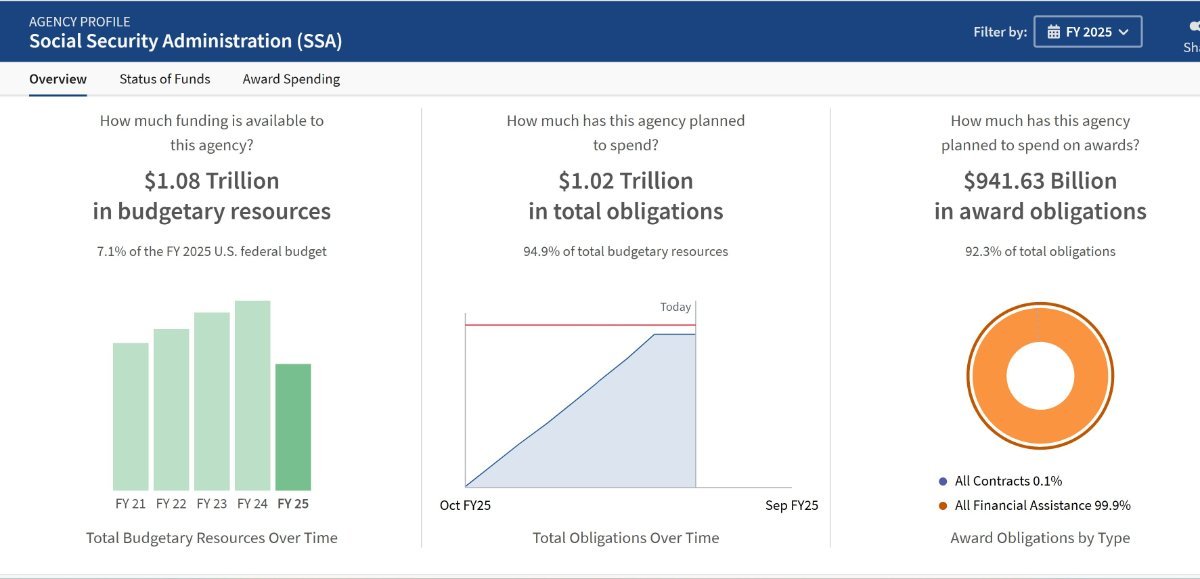The image size is (1200, 579).
Task: Click the "Sep FY25" axis label
Action: [792, 506]
